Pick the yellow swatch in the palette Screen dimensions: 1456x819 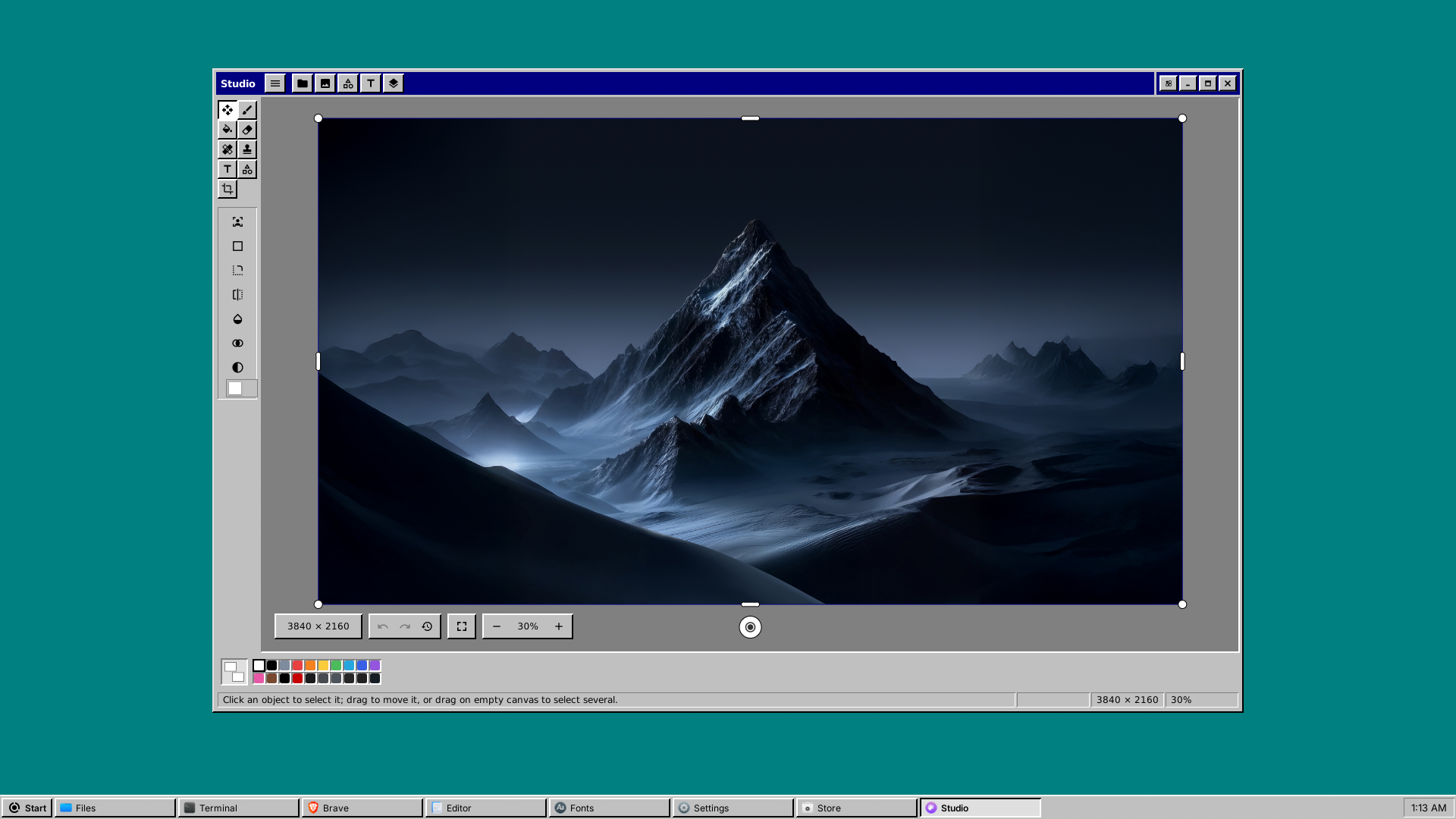(323, 666)
